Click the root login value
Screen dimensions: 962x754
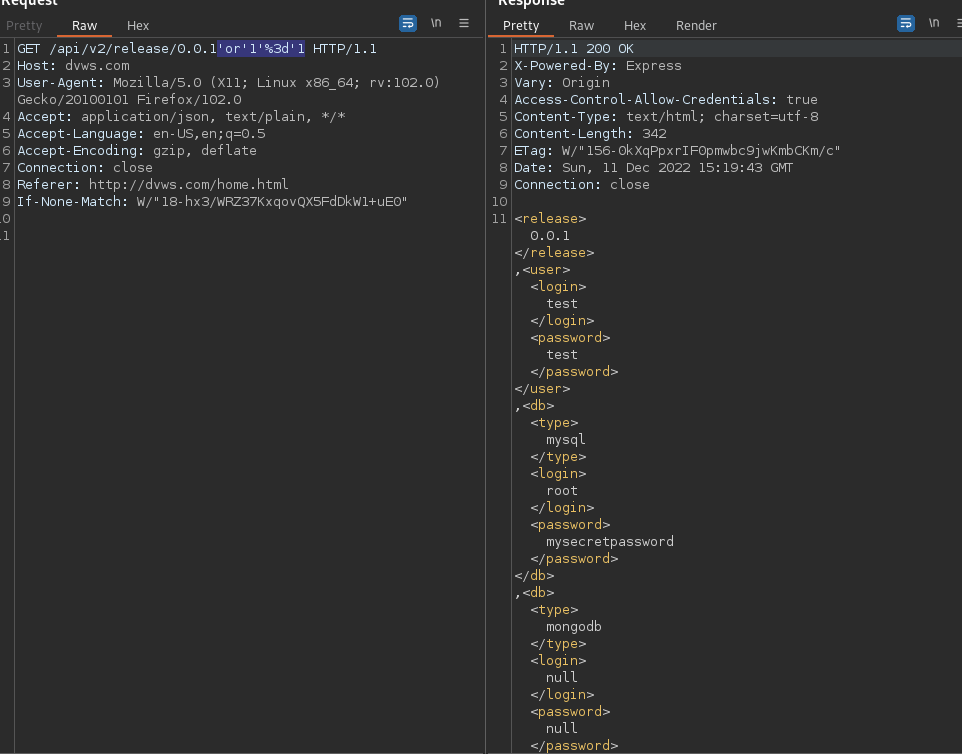coord(562,491)
